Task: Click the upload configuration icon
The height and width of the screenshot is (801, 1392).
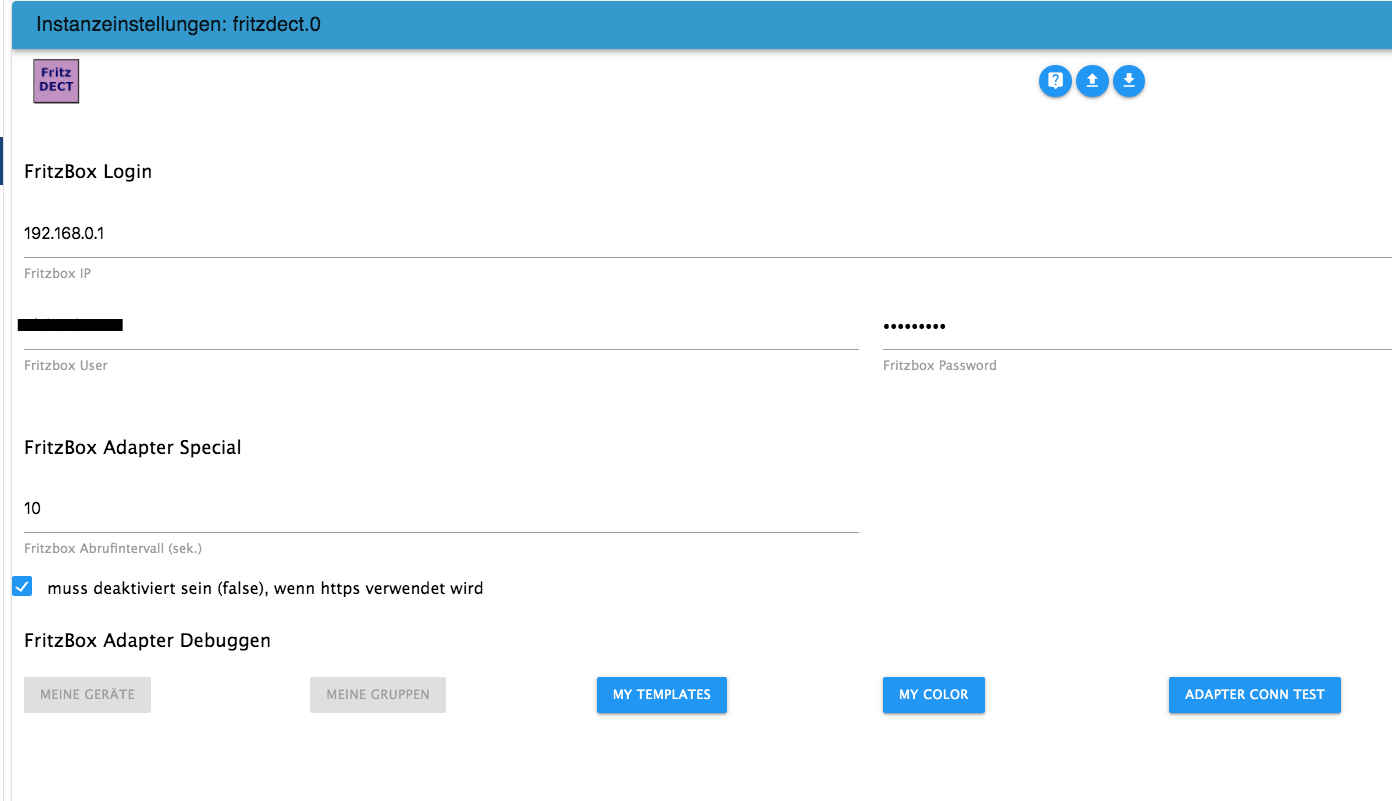Action: [x=1092, y=81]
